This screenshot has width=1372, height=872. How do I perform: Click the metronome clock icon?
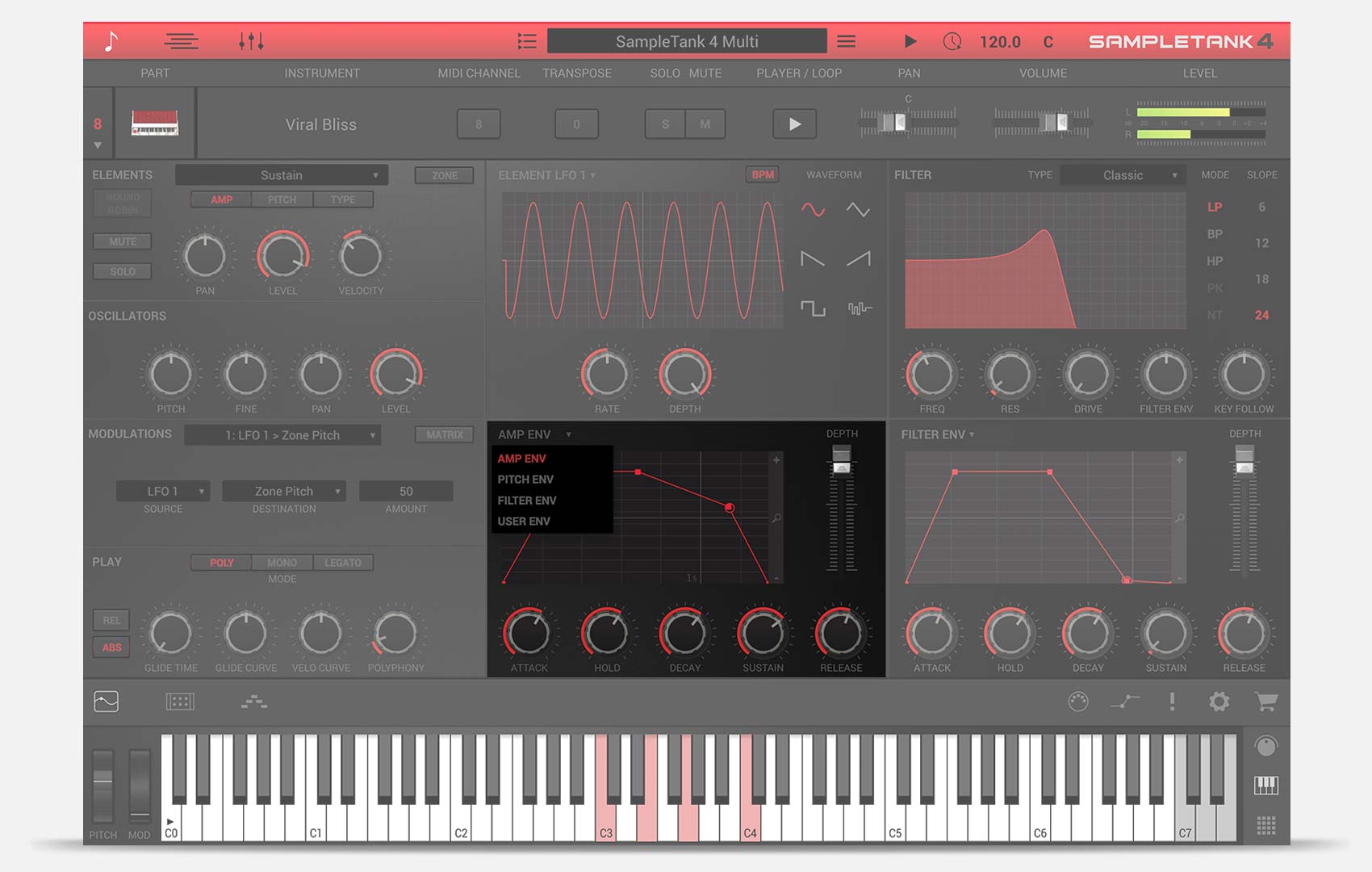click(x=952, y=41)
